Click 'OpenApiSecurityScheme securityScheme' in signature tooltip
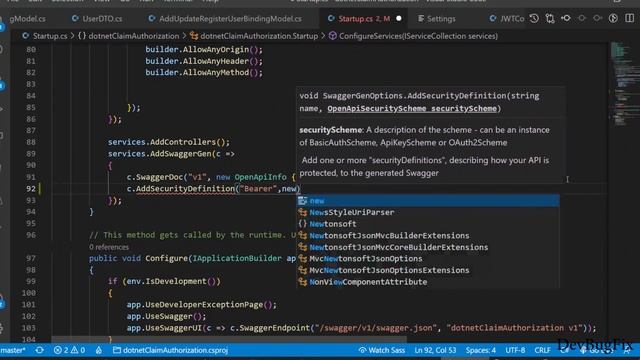Viewport: 640px width, 360px height. tap(412, 109)
